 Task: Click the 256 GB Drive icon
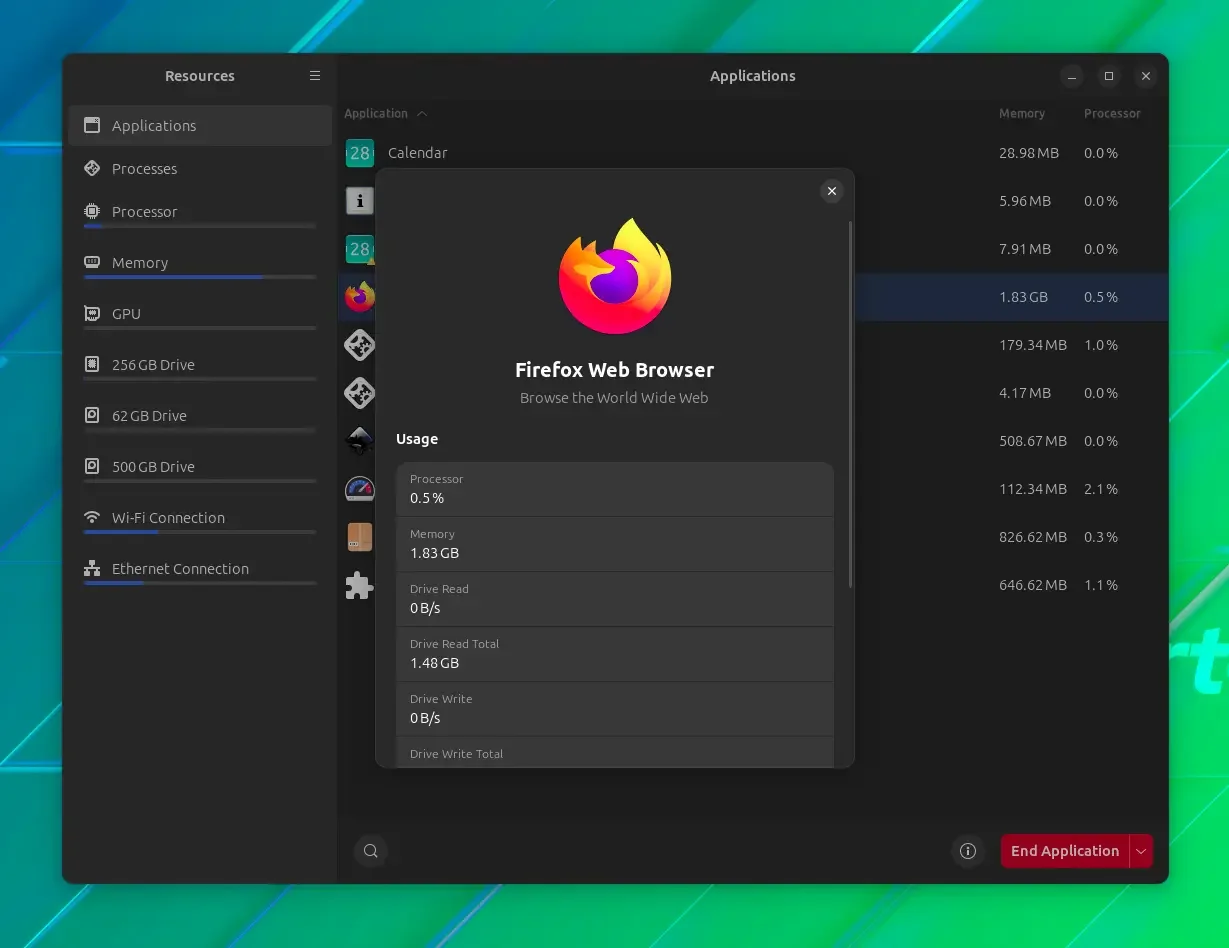pos(92,365)
